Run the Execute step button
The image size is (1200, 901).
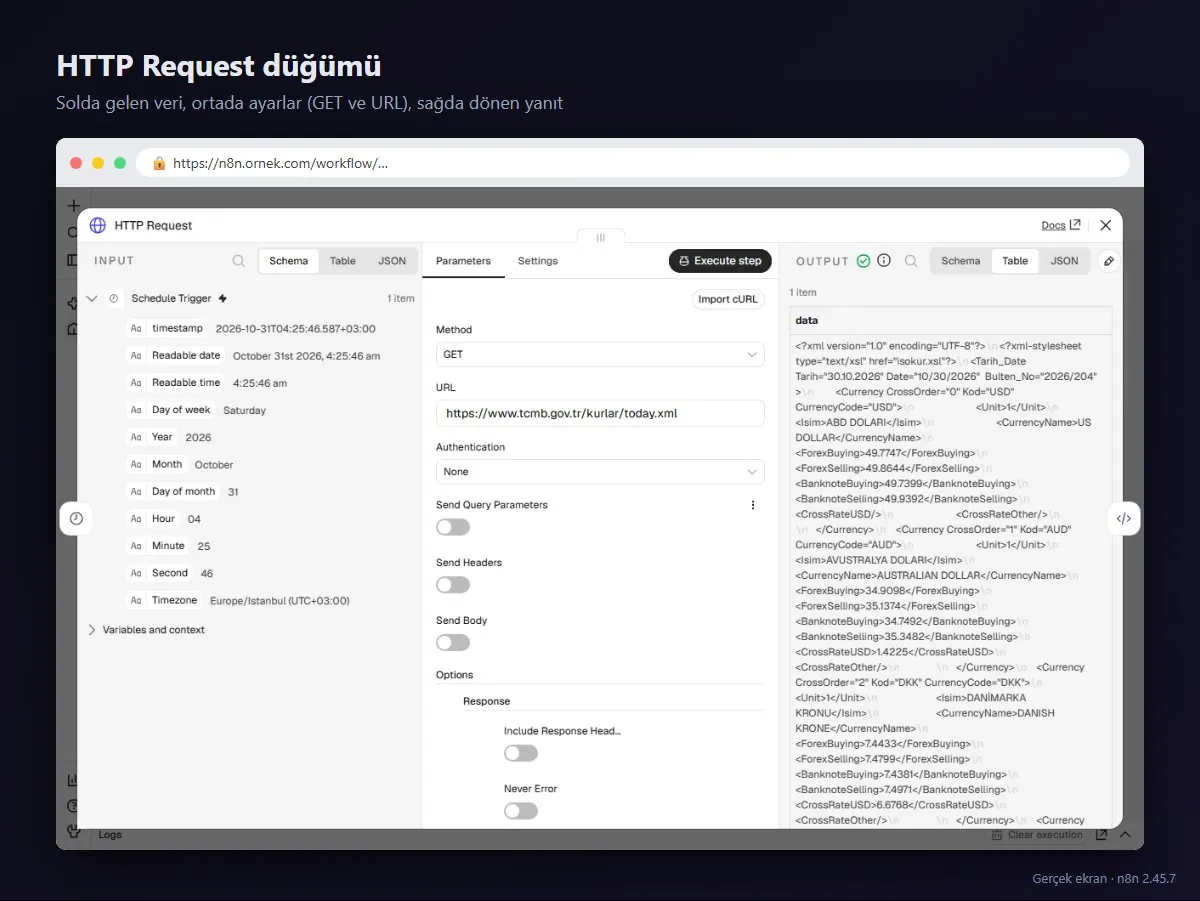720,261
